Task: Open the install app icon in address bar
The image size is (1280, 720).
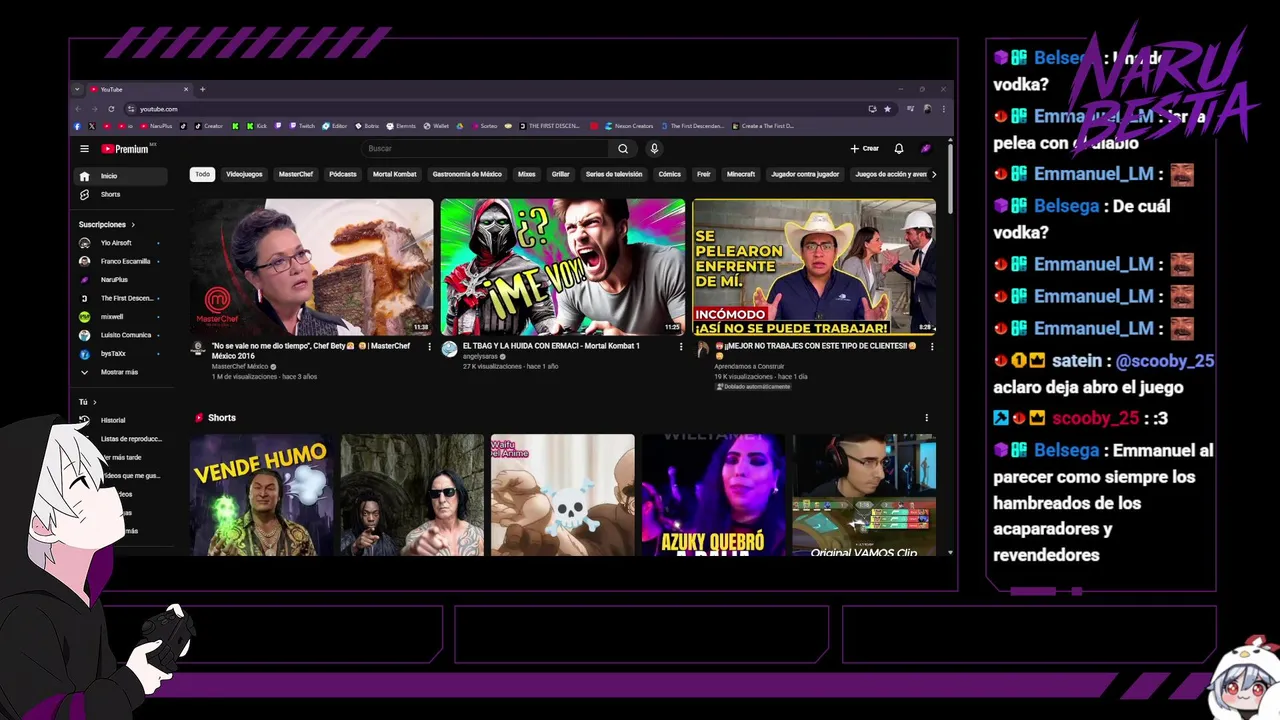Action: point(872,109)
